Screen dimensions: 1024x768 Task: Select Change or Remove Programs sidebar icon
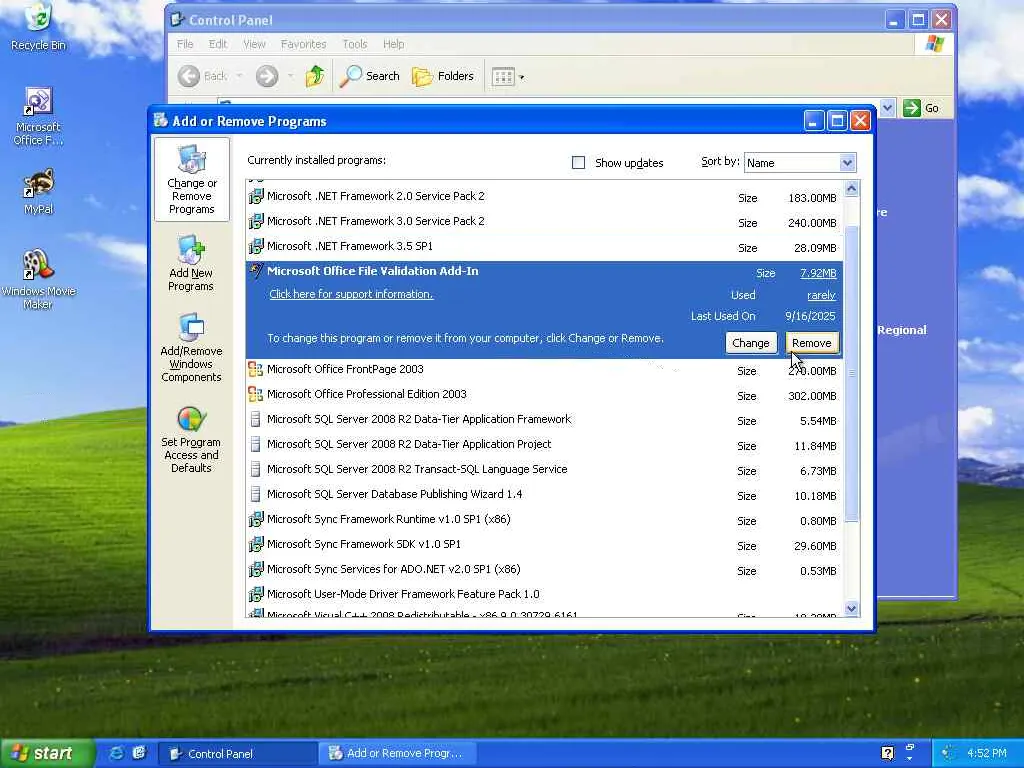pyautogui.click(x=191, y=180)
